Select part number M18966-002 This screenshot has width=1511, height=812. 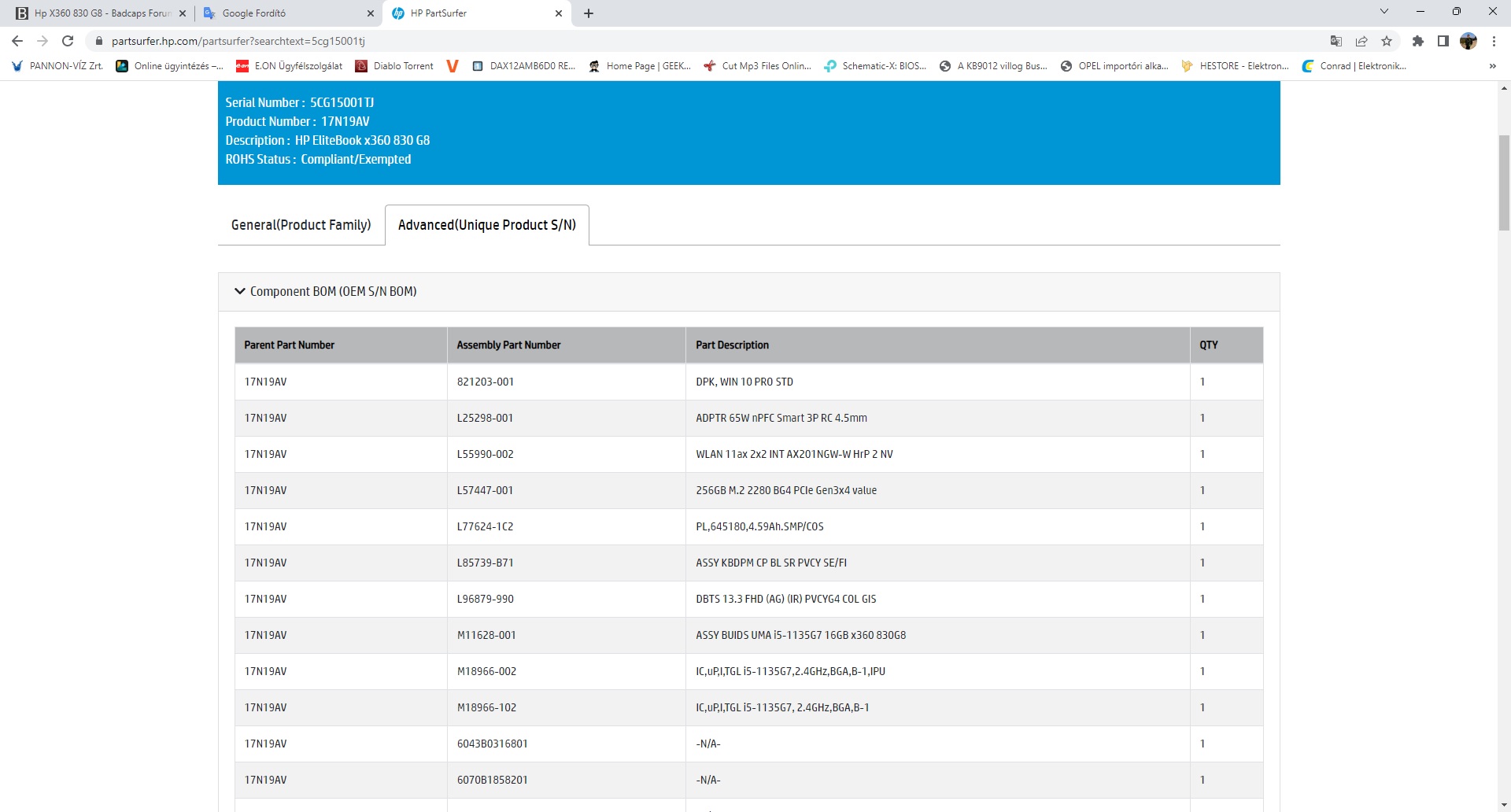486,671
